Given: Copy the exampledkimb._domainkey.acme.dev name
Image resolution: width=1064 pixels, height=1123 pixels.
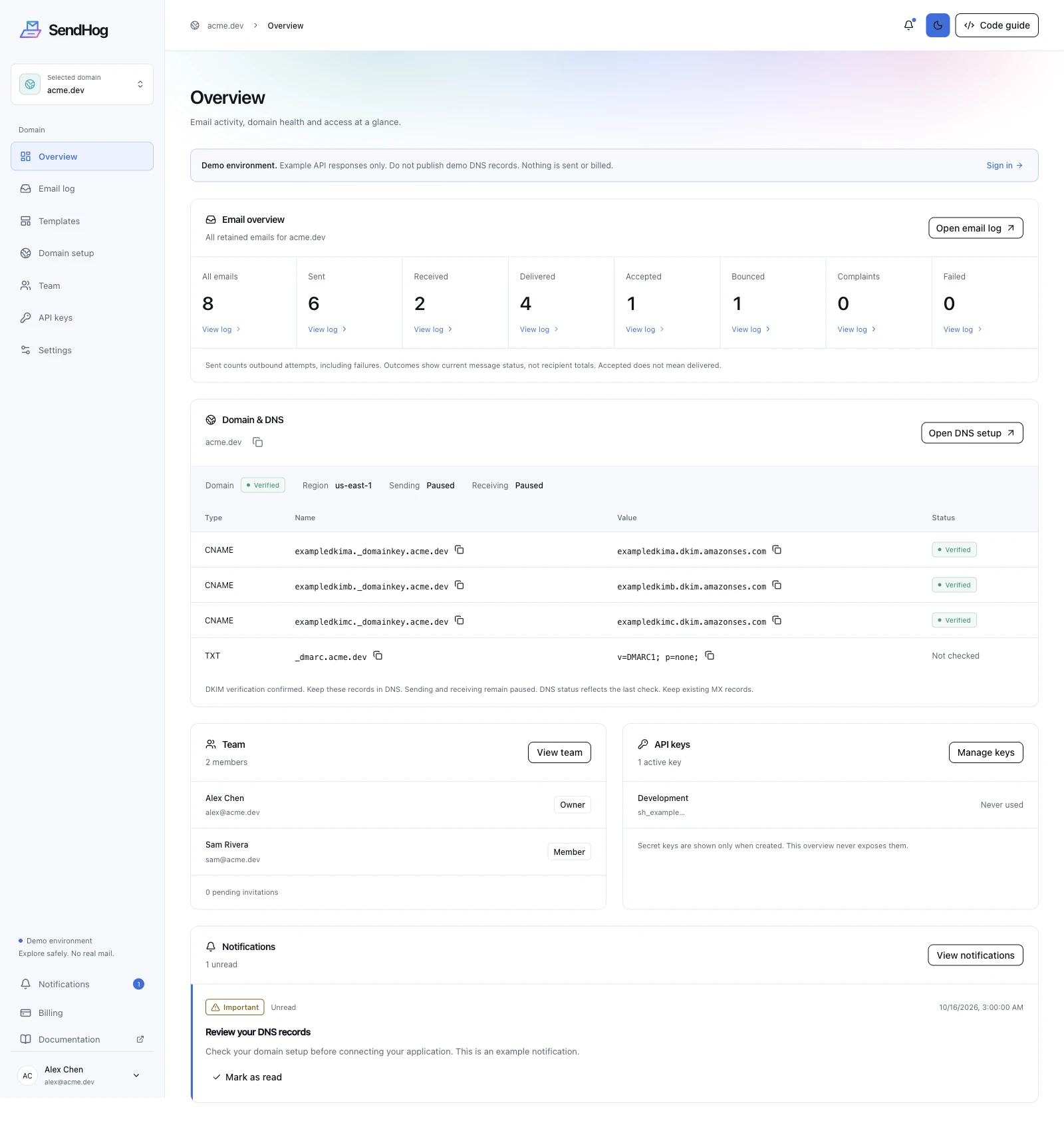Looking at the screenshot, I should point(460,585).
